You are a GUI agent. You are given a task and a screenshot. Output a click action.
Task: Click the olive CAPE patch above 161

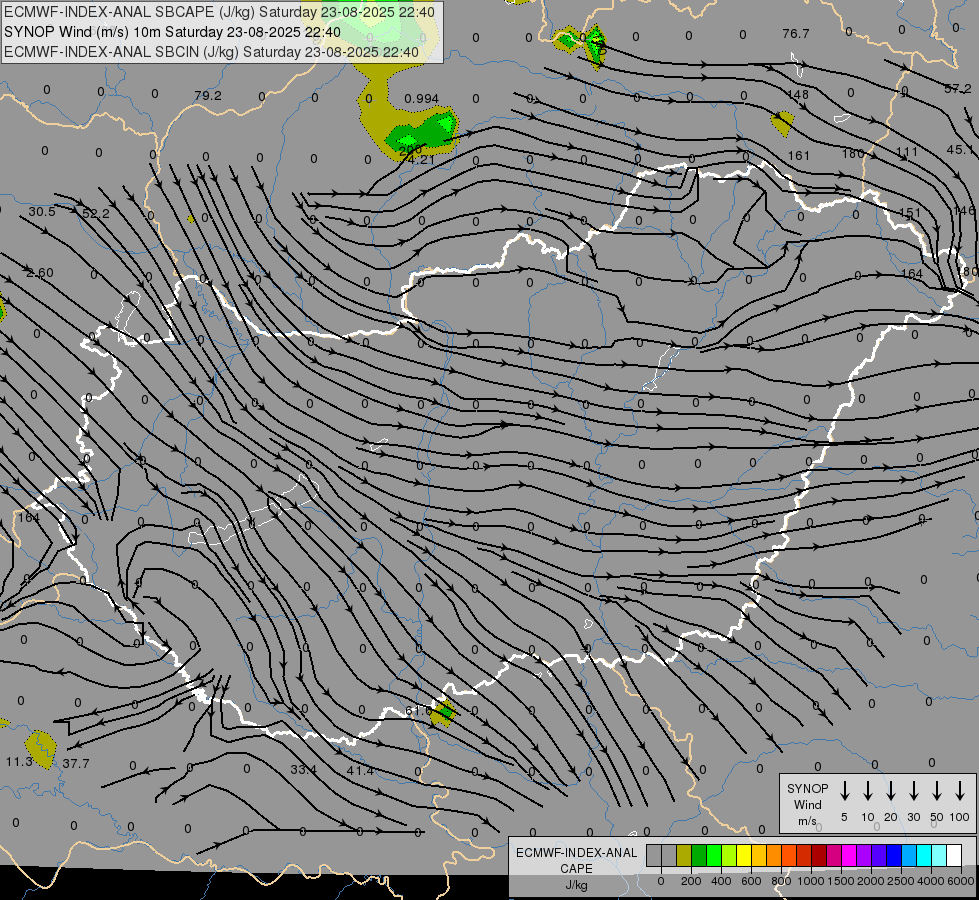783,123
